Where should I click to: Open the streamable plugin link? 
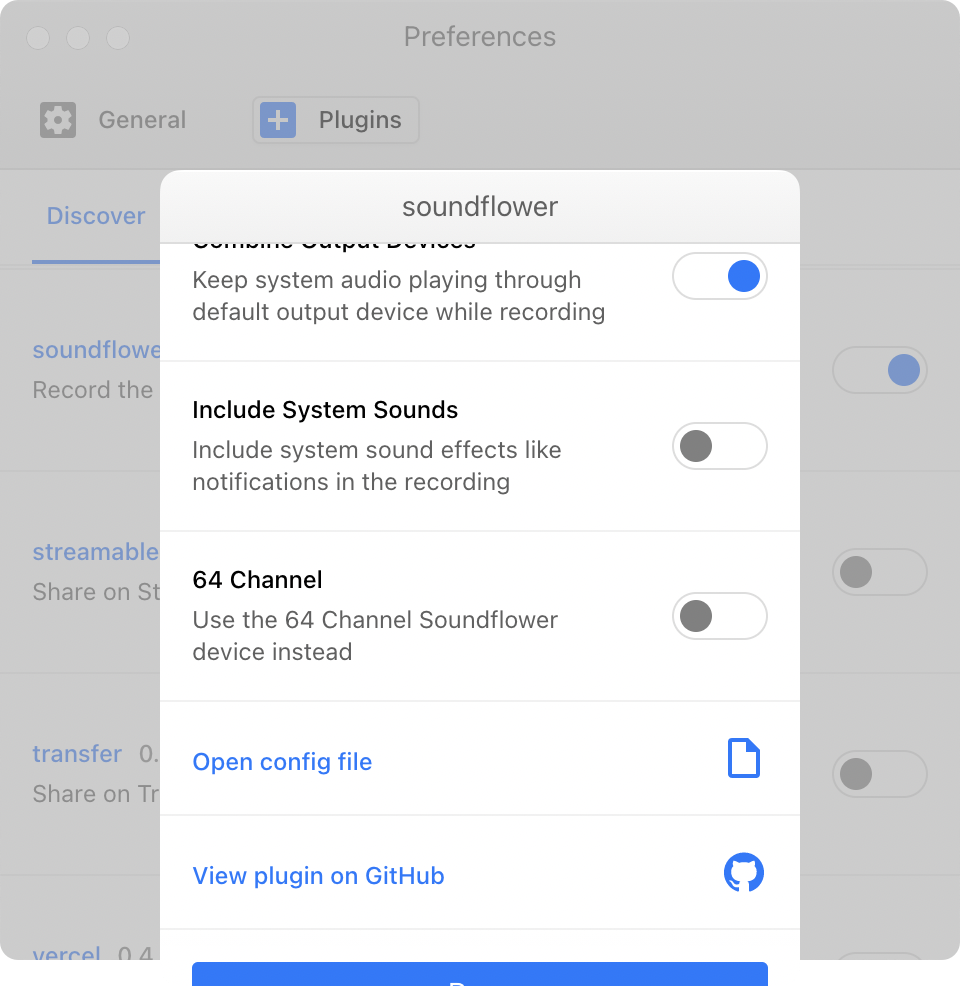[x=96, y=551]
